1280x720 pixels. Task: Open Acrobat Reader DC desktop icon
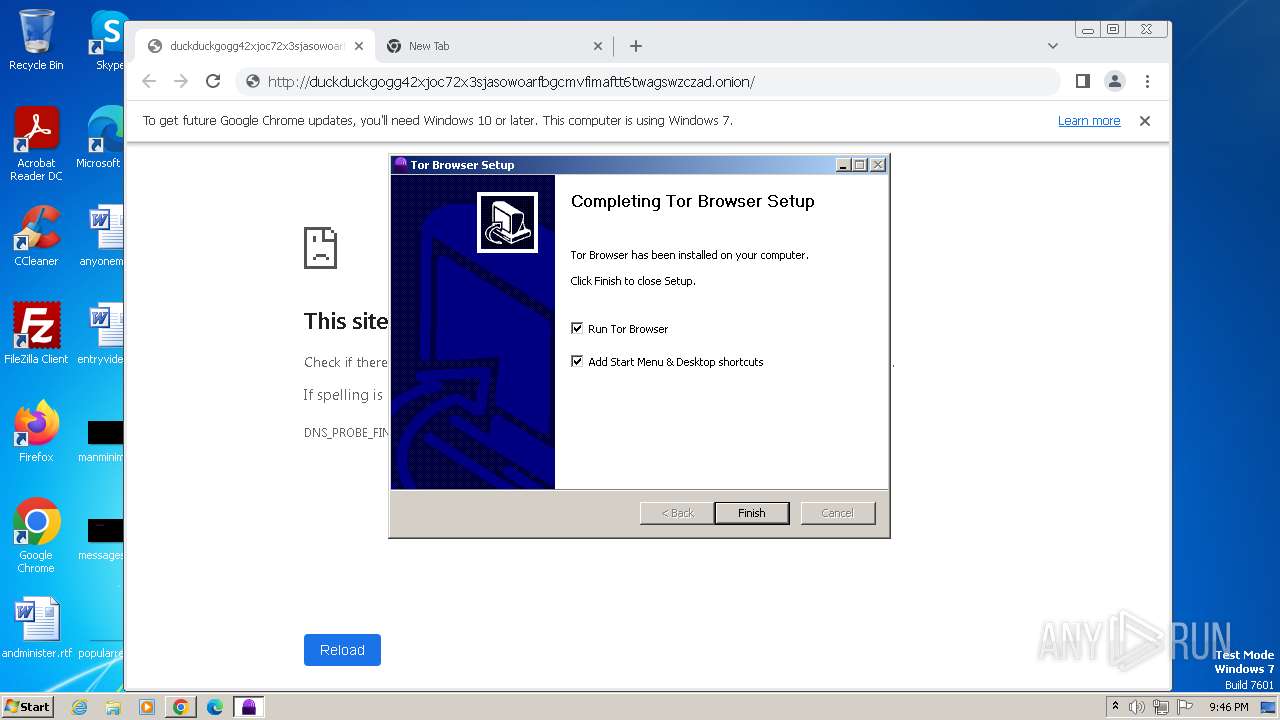point(36,144)
